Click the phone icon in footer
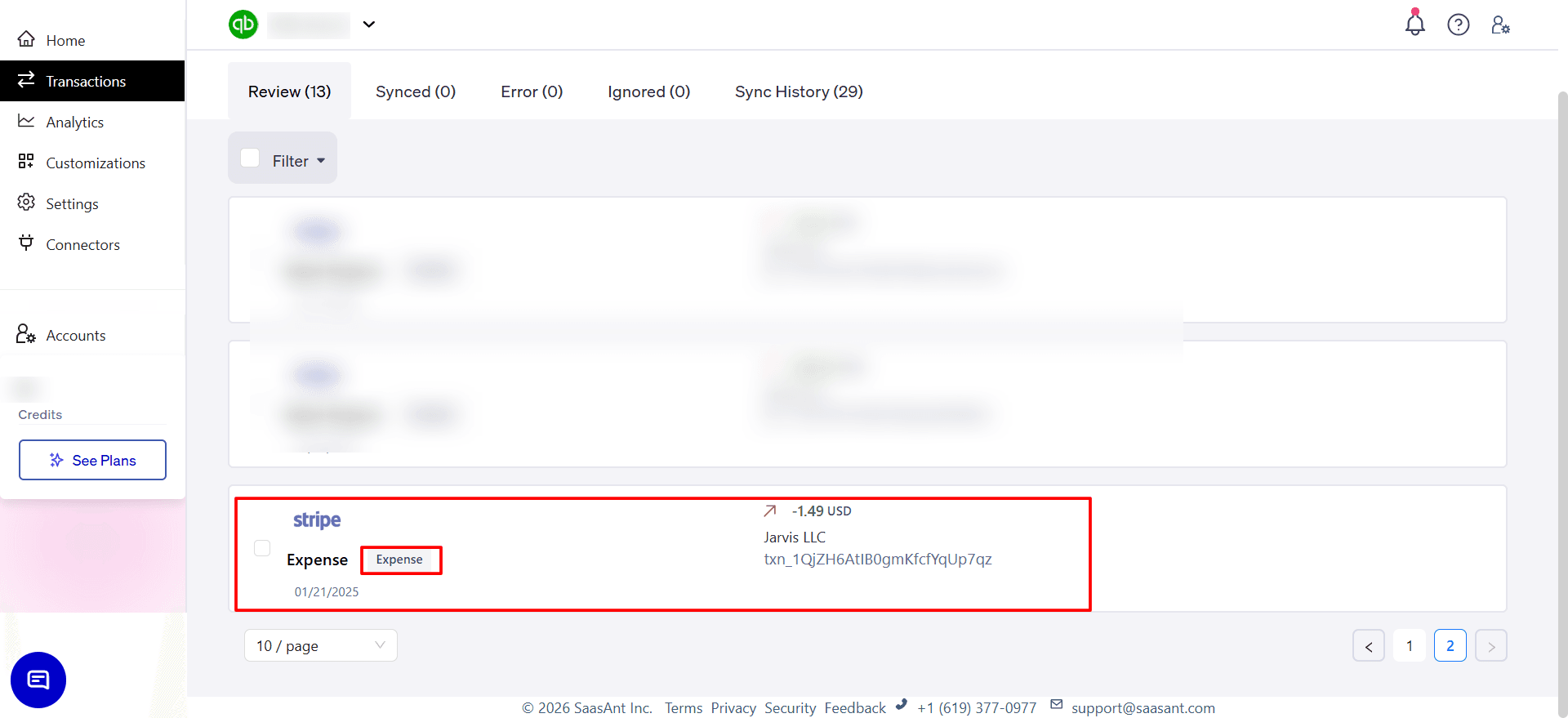 point(902,704)
